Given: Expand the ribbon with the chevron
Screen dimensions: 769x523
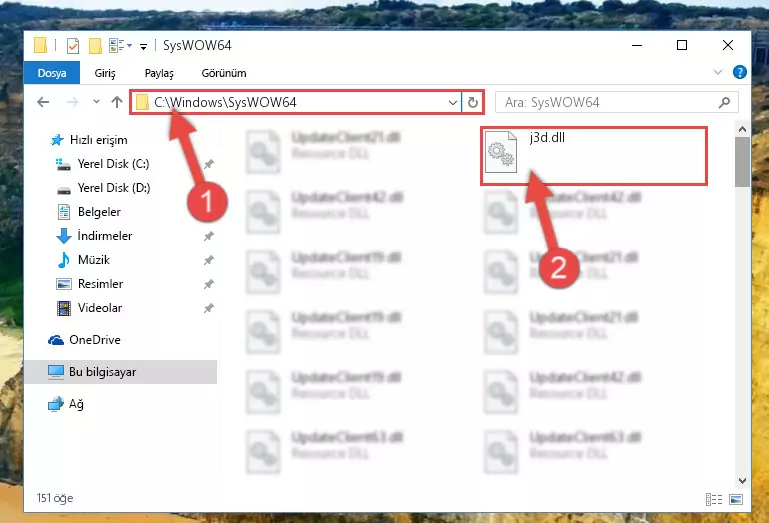Looking at the screenshot, I should point(718,73).
